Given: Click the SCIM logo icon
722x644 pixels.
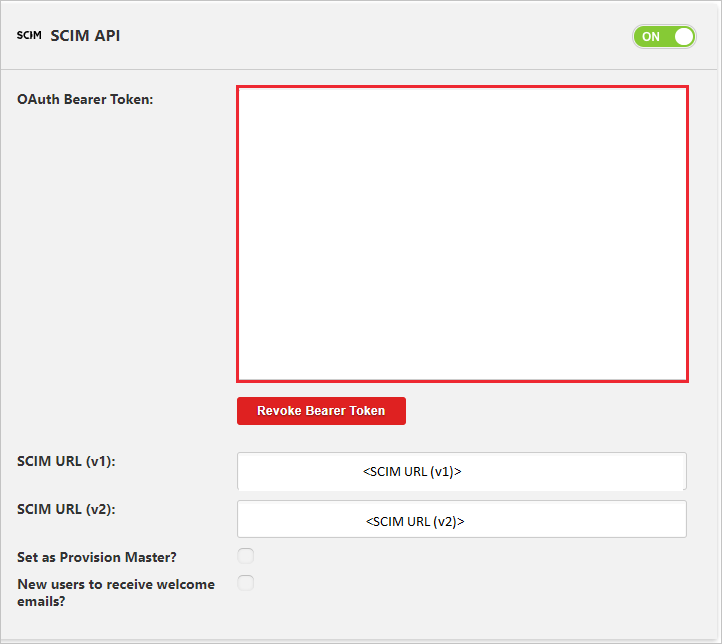Looking at the screenshot, I should tap(29, 35).
